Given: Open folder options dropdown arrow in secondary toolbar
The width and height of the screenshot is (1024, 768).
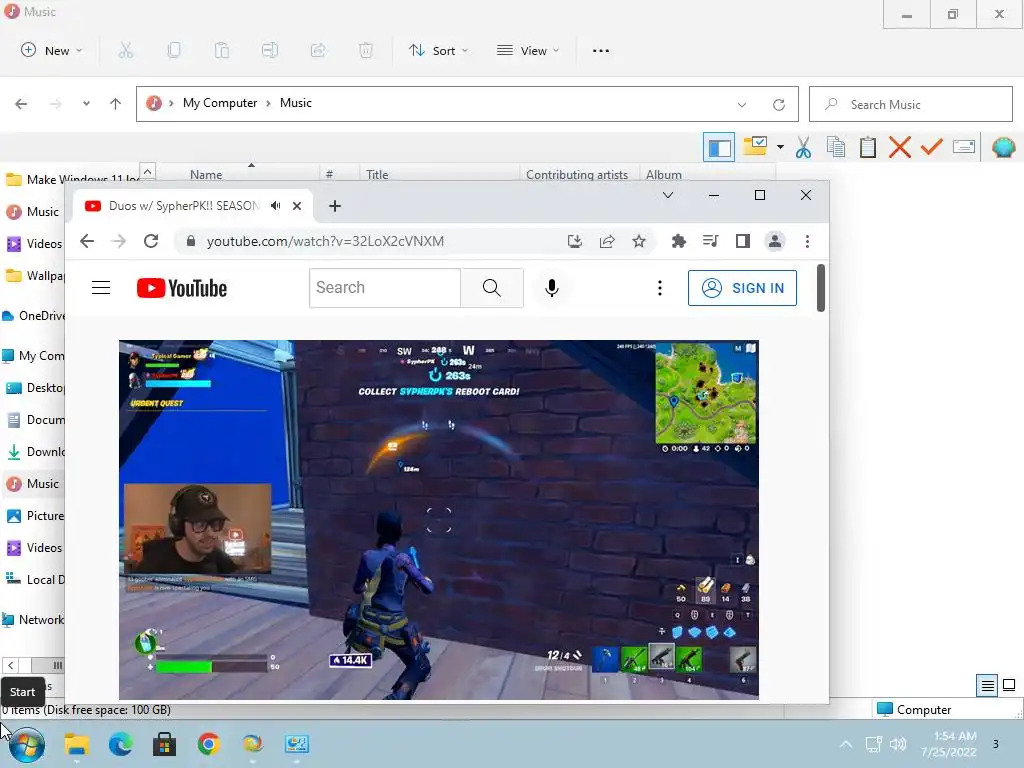Looking at the screenshot, I should point(780,147).
